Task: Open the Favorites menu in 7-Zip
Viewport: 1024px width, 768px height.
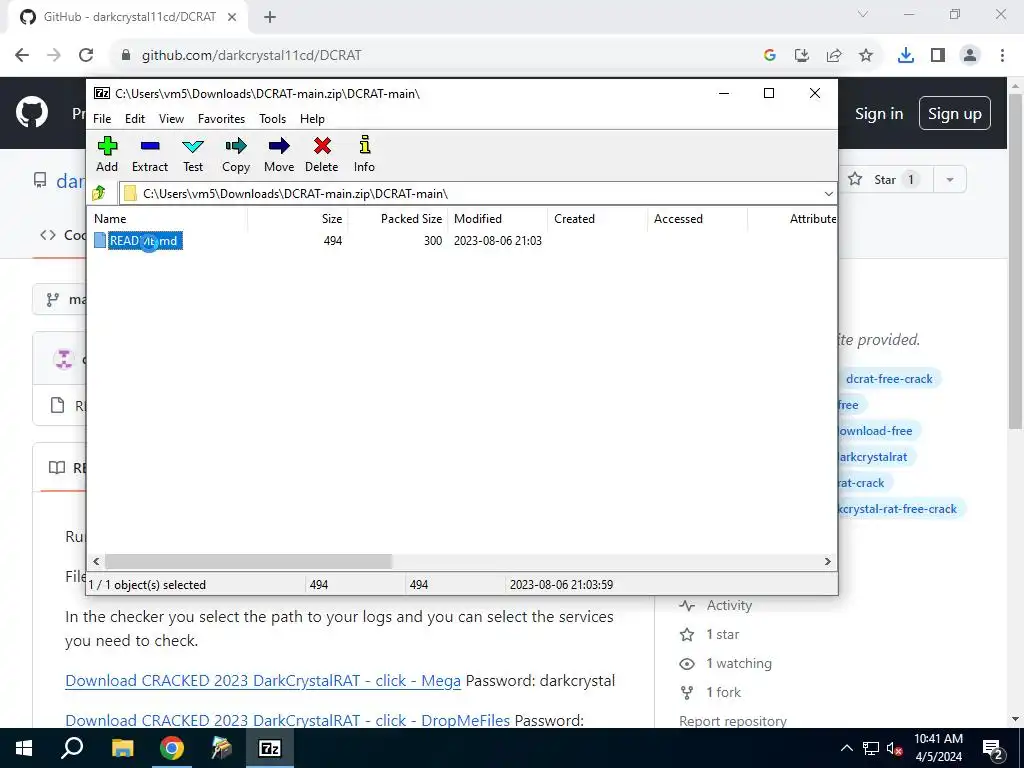Action: tap(221, 119)
